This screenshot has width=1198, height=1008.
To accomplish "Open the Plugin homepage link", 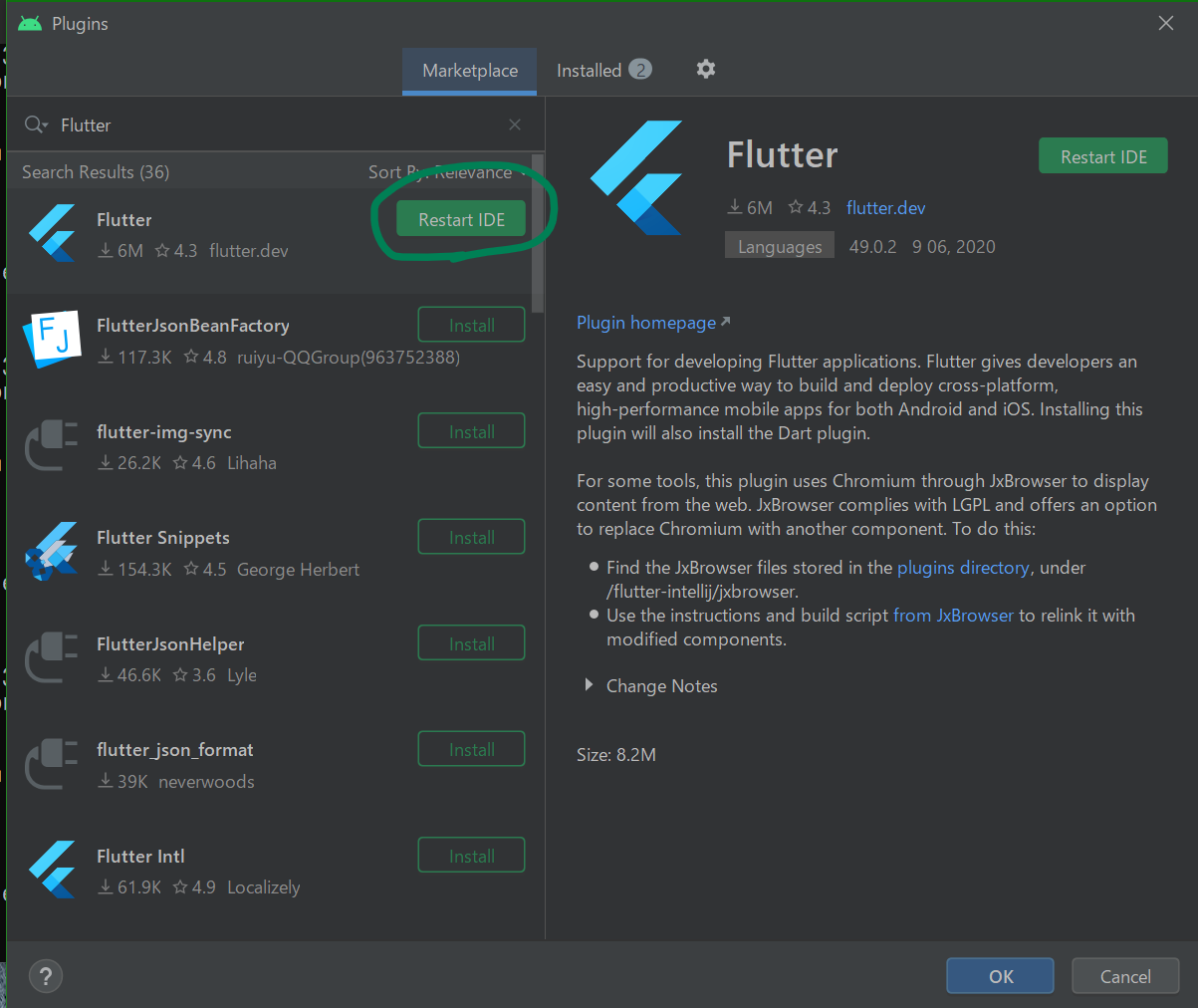I will 645,322.
